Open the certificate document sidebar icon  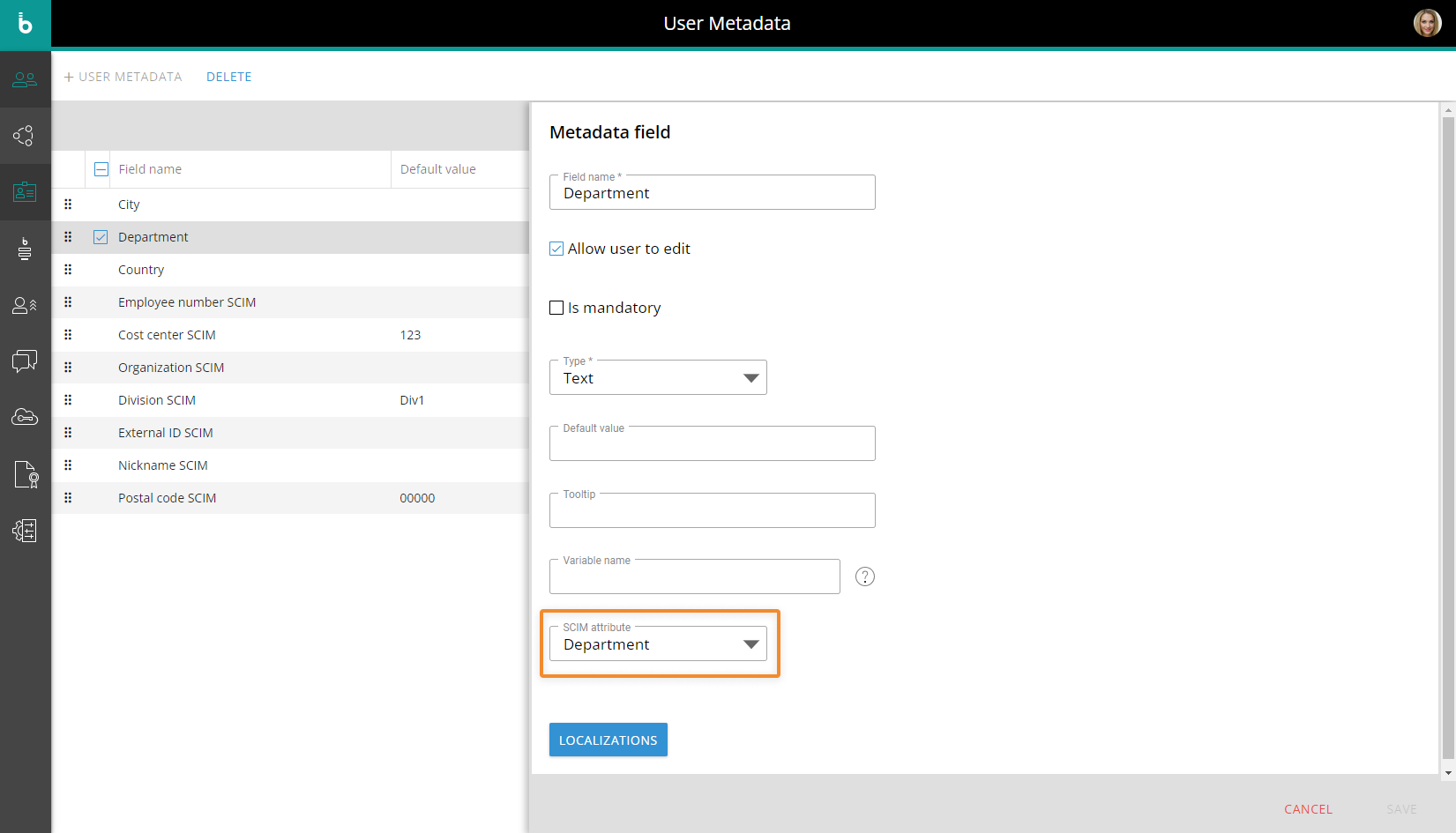tap(25, 474)
